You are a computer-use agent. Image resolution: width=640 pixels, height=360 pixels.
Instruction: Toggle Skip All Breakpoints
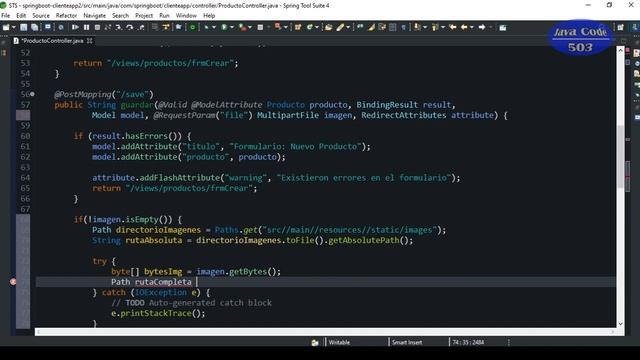[x=61, y=27]
